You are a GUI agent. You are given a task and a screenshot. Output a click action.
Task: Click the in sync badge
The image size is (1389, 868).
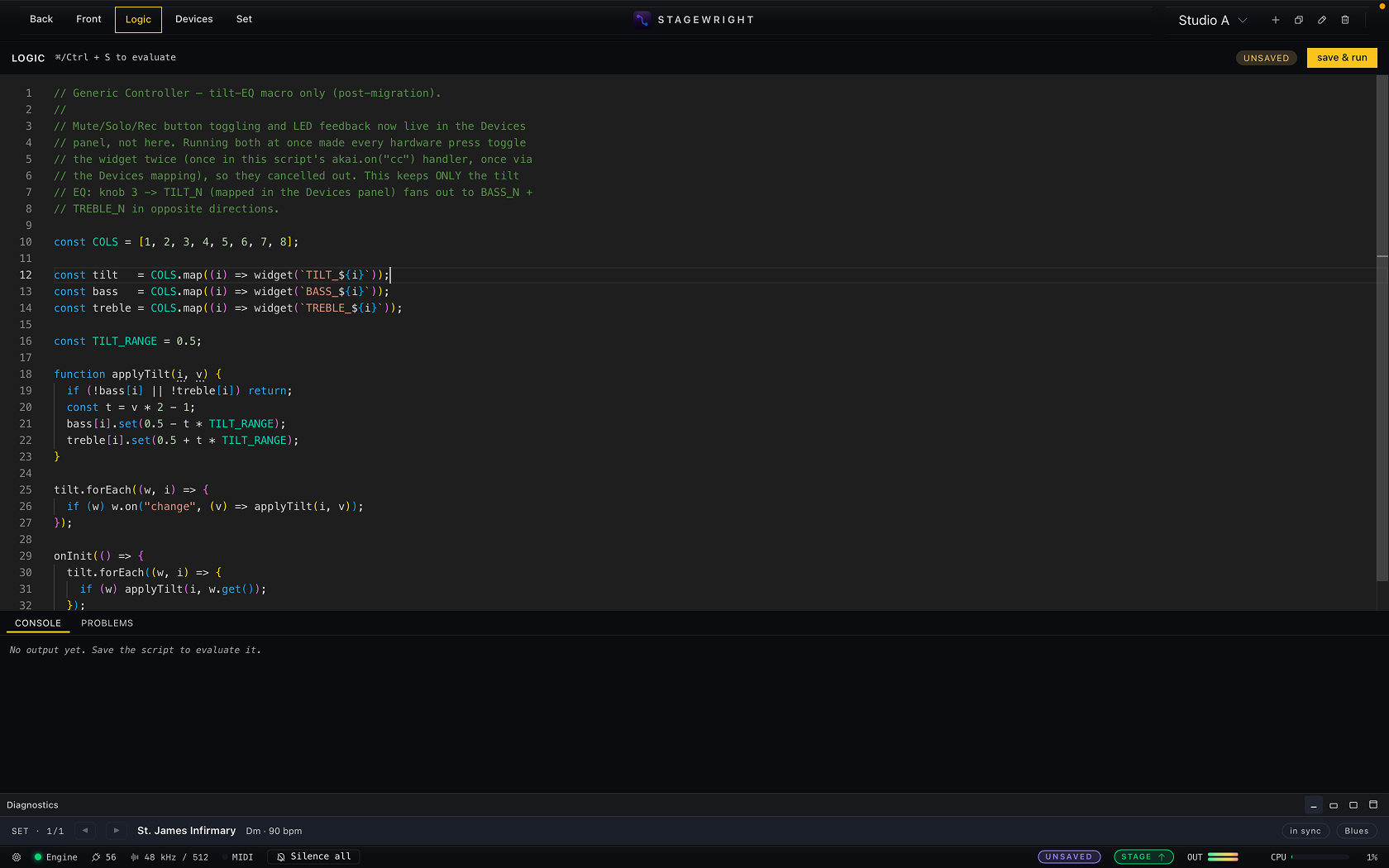tap(1305, 831)
